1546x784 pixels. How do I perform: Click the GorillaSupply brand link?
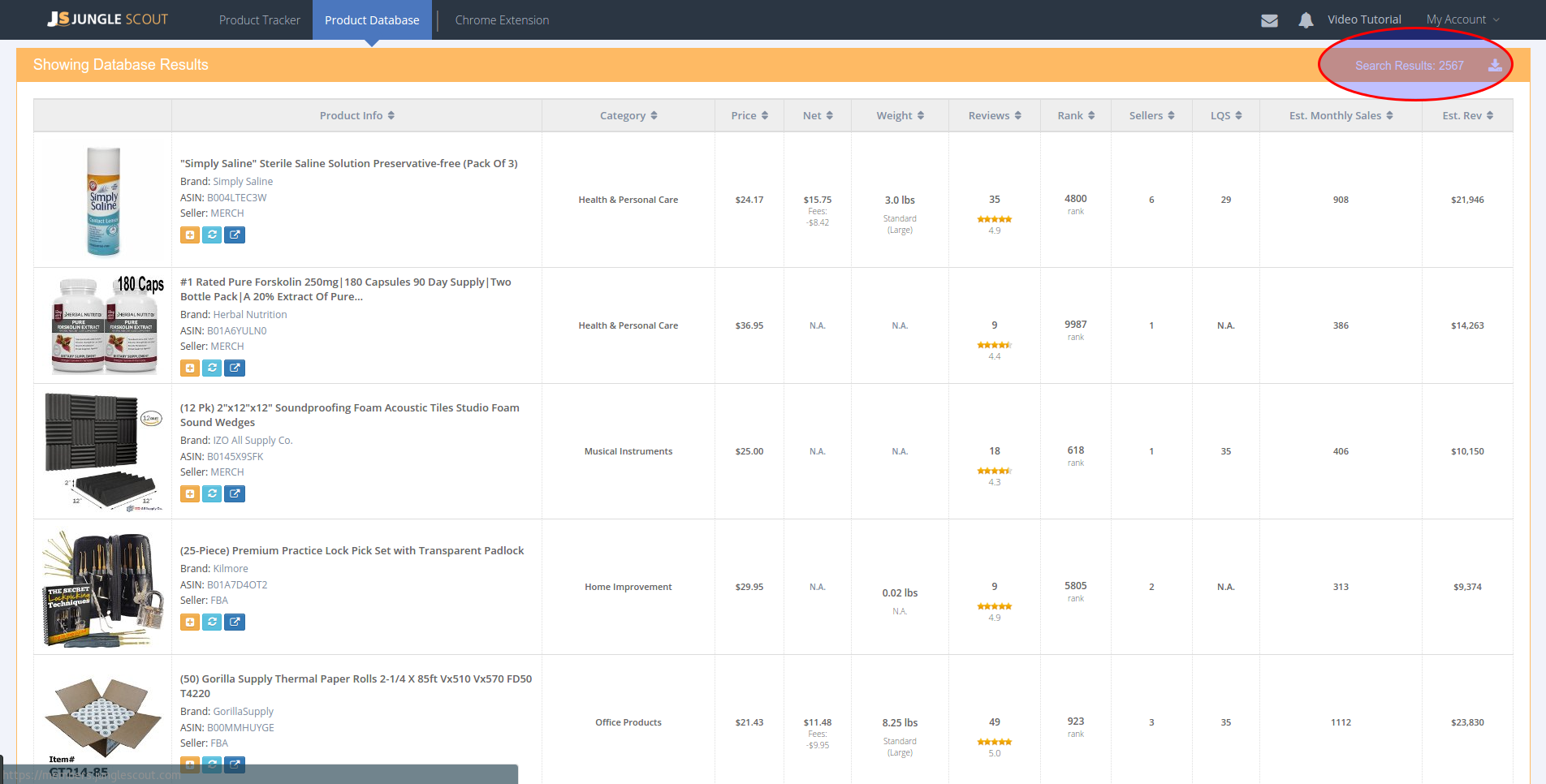(x=244, y=712)
